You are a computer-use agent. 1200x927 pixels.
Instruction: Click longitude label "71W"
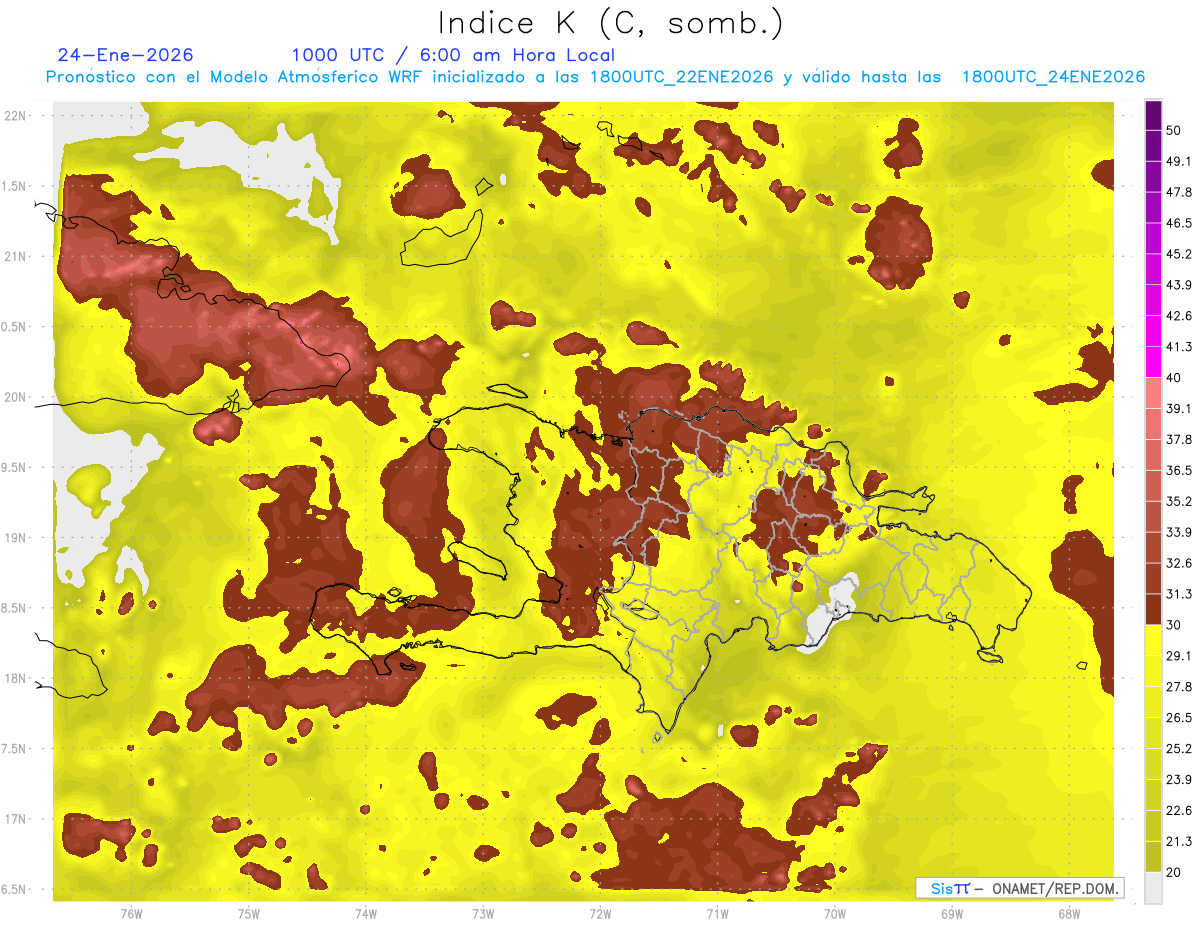[717, 913]
